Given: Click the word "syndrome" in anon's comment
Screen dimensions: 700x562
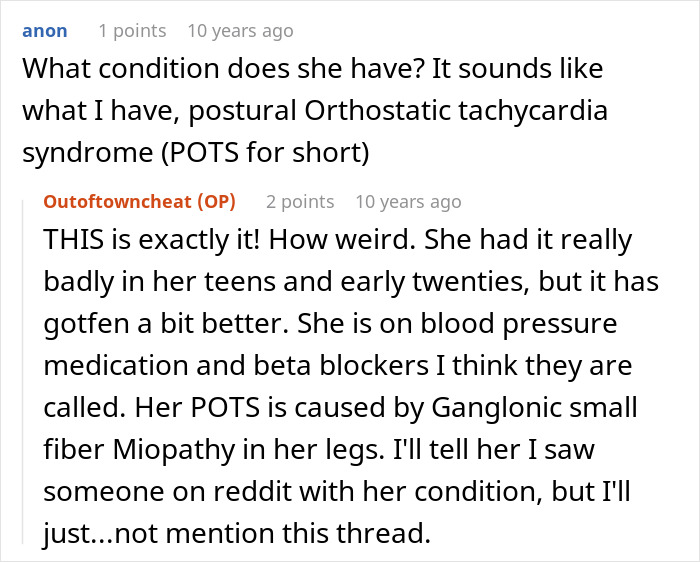Looking at the screenshot, I should tap(76, 156).
